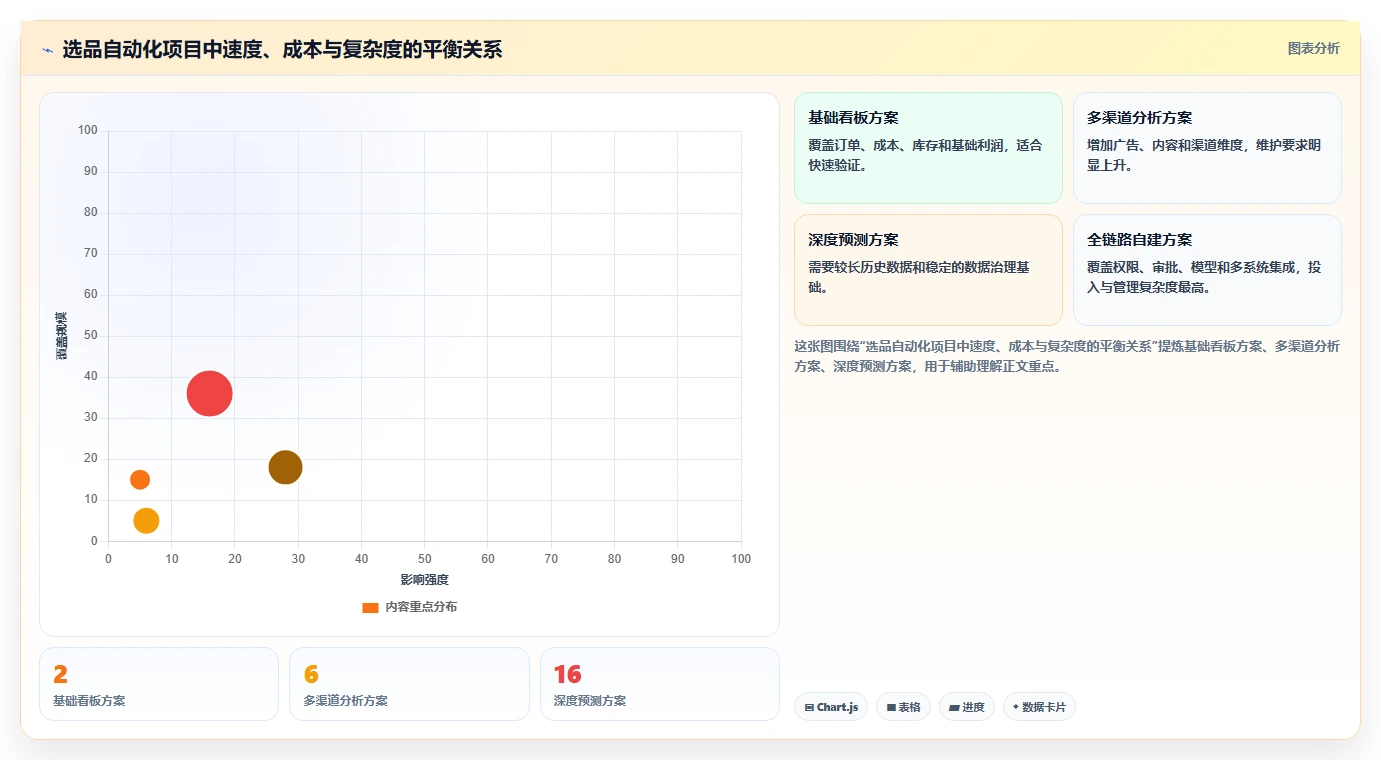This screenshot has width=1381, height=760.
Task: Click the 增加广告、内容和渠道维度 description text
Action: (x=1204, y=155)
